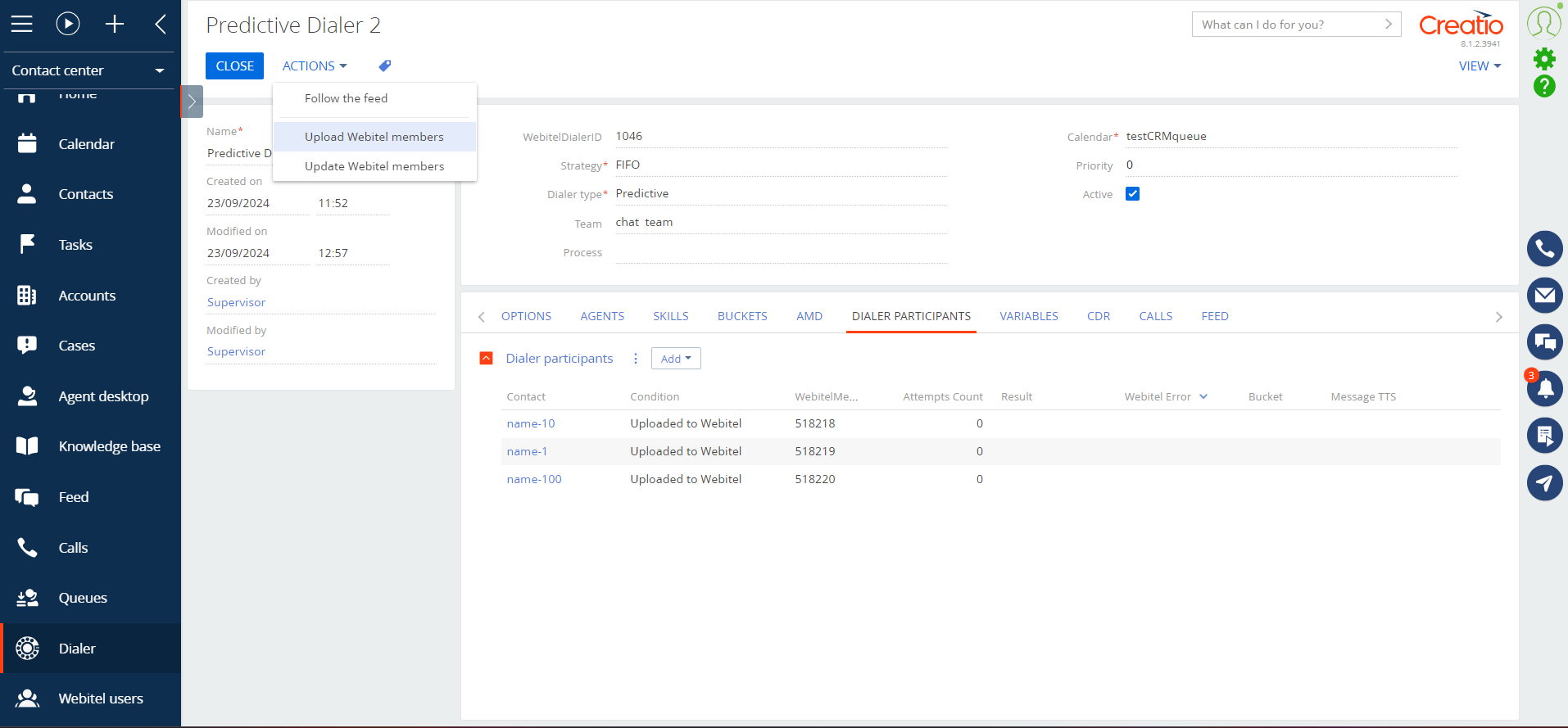Open system designer gear icon
Image resolution: width=1568 pixels, height=728 pixels.
(1544, 58)
